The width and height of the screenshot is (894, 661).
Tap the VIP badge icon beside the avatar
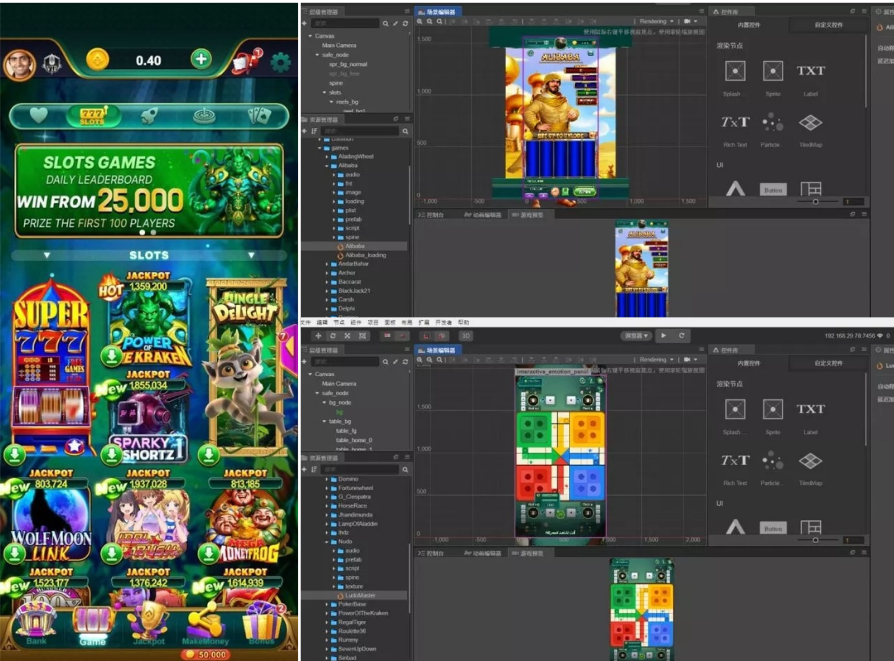tap(52, 63)
